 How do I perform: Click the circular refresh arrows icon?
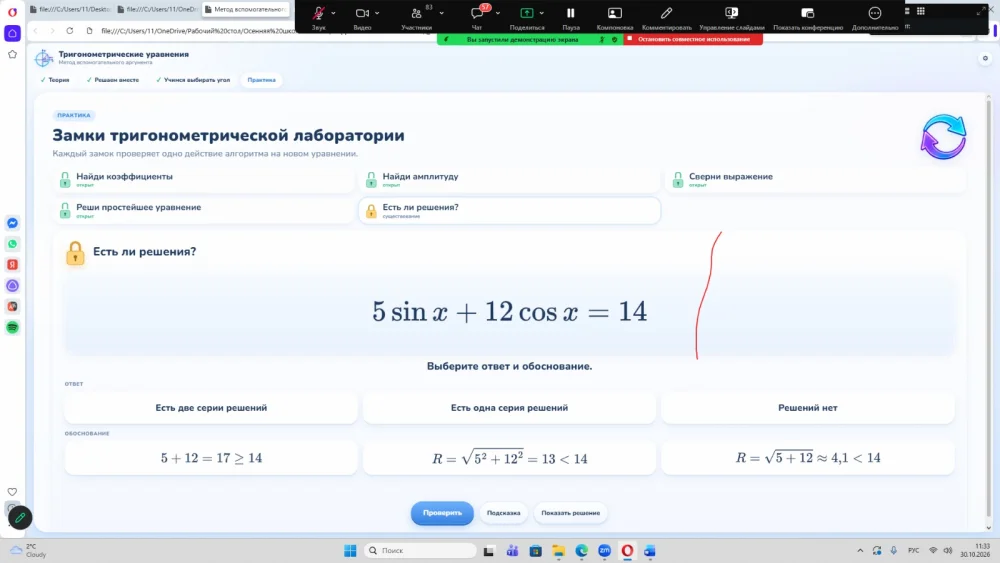943,136
